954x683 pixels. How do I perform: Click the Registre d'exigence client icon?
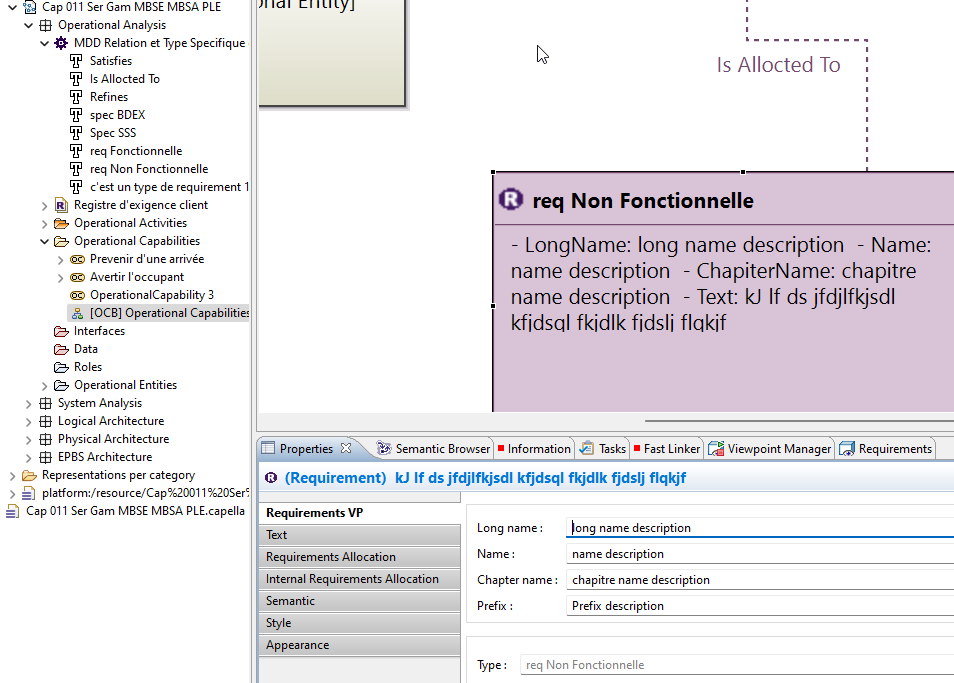(x=61, y=205)
